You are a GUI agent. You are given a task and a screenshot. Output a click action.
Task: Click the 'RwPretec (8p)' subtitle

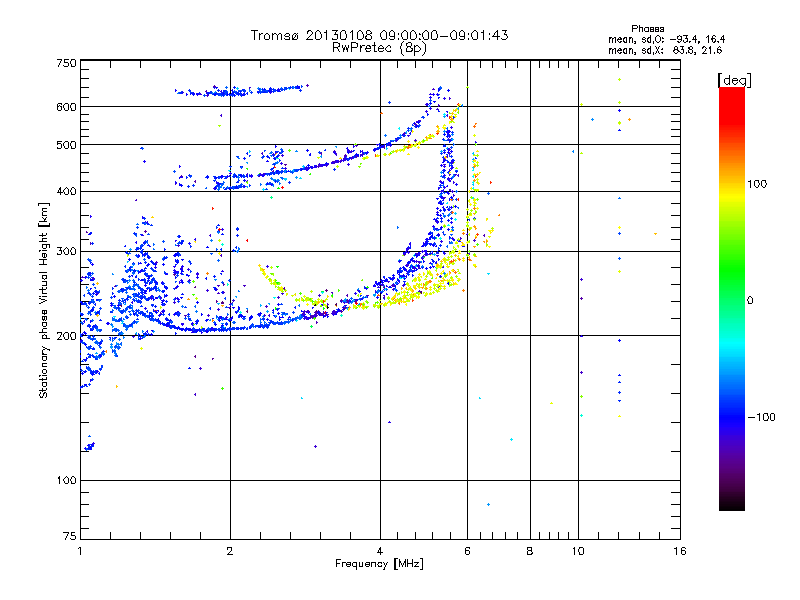[x=379, y=48]
